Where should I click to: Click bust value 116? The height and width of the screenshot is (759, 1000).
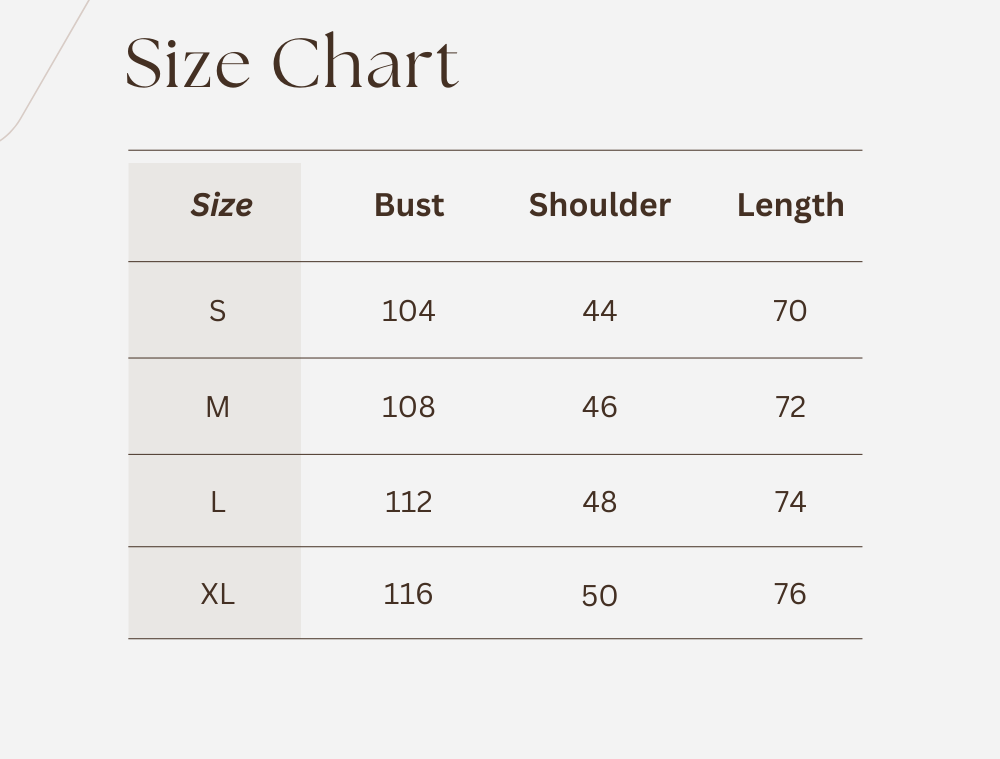(408, 594)
